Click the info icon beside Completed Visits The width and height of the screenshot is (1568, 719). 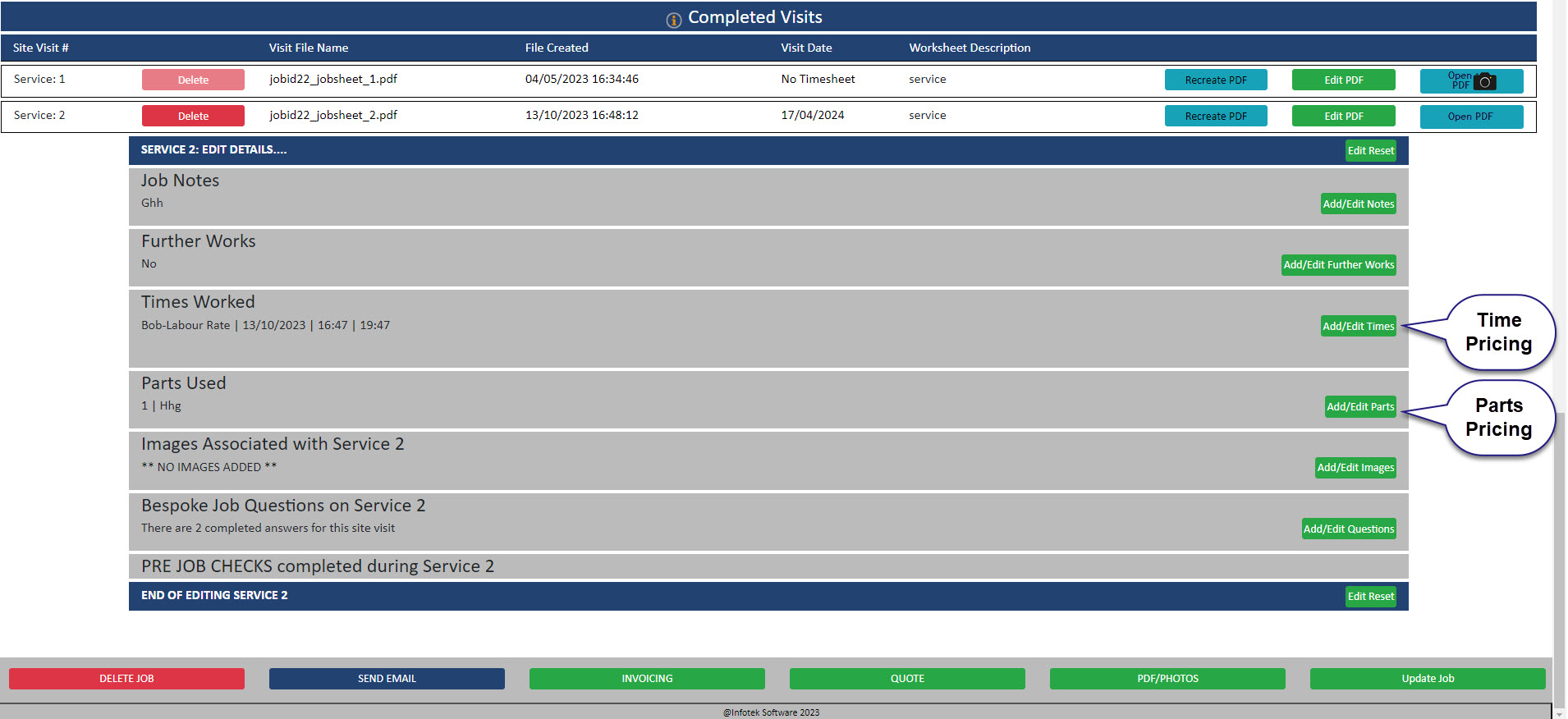point(673,20)
